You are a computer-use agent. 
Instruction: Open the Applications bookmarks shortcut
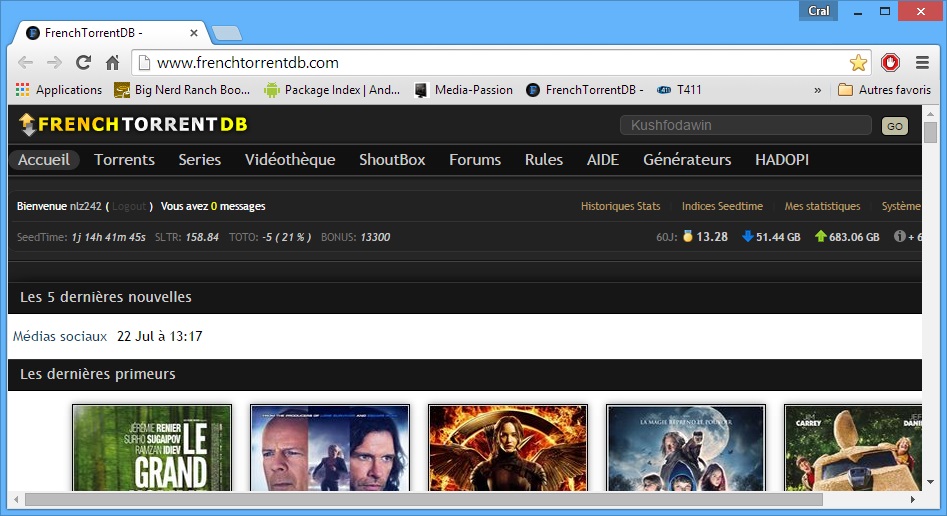(x=59, y=90)
